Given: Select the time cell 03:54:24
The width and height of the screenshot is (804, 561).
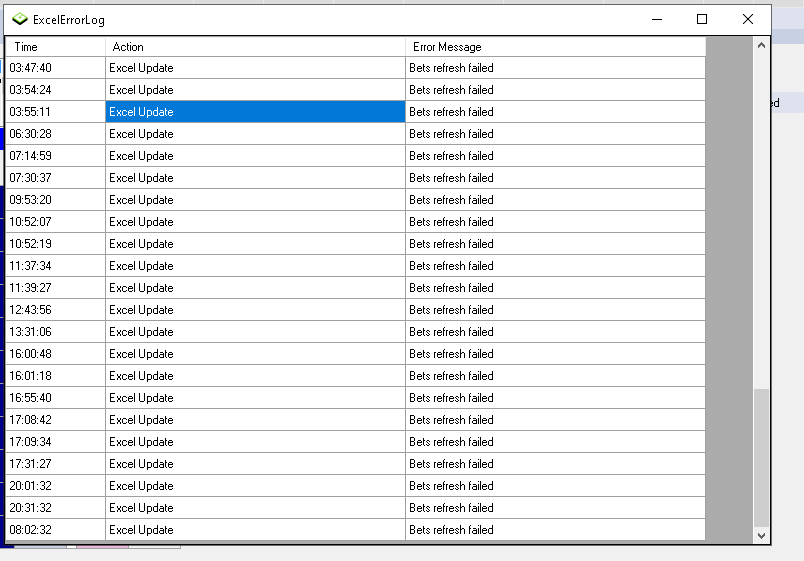Looking at the screenshot, I should coord(55,90).
